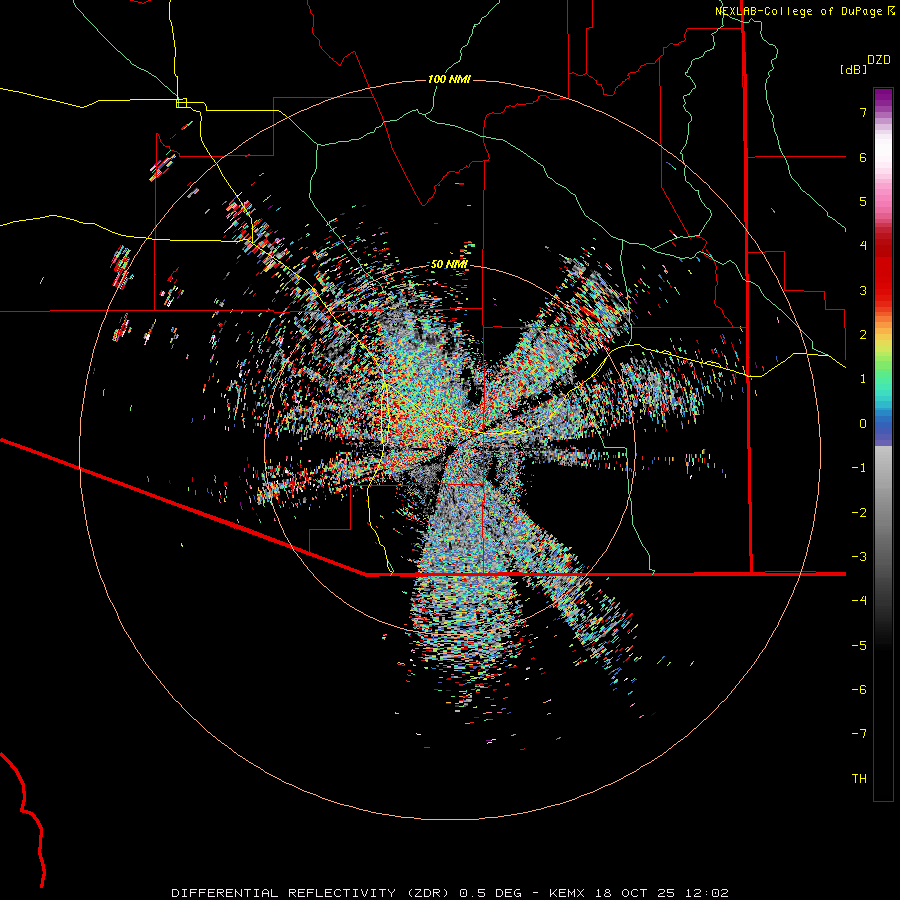
Task: Click the -3 value on color scale
Action: coord(859,557)
